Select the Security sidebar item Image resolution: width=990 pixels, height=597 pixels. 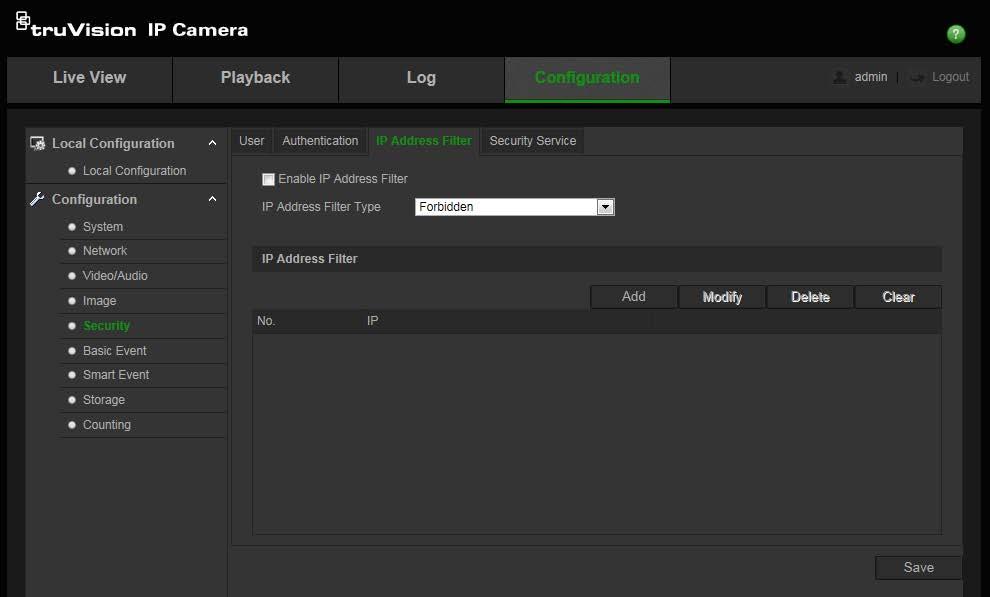coord(106,326)
